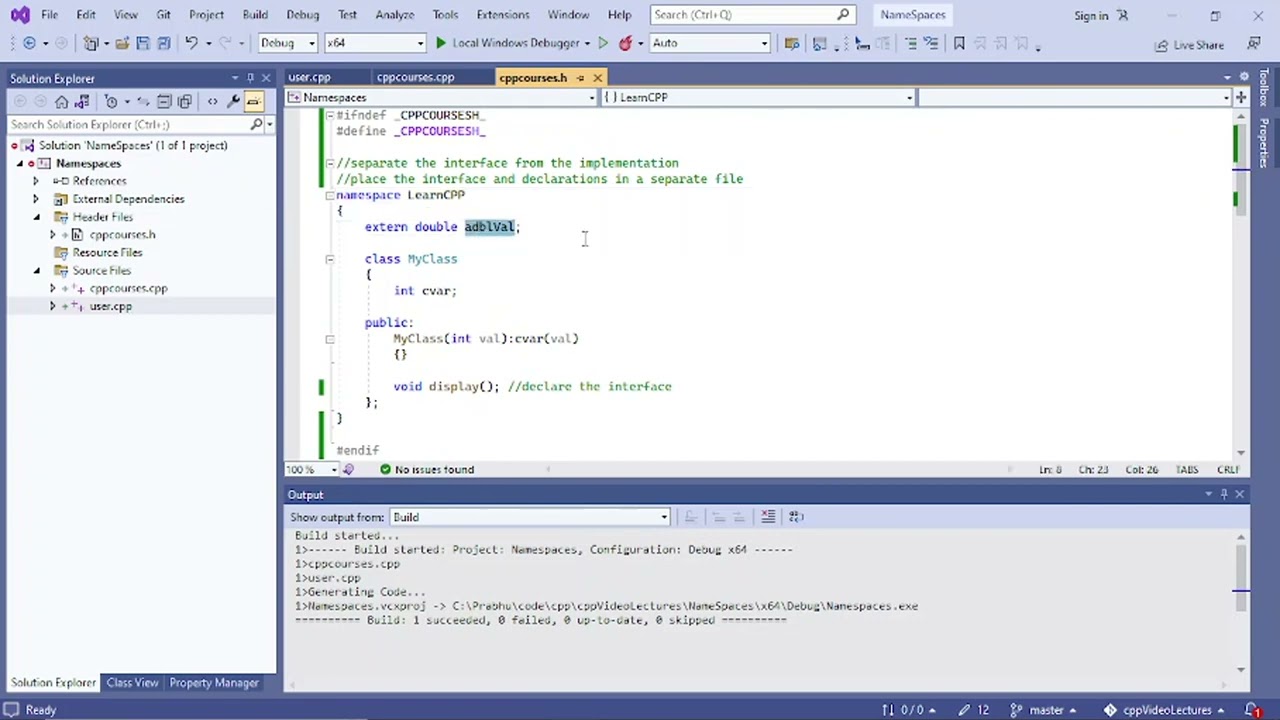Open the x64 platform dropdown
The height and width of the screenshot is (720, 1280).
pos(374,43)
